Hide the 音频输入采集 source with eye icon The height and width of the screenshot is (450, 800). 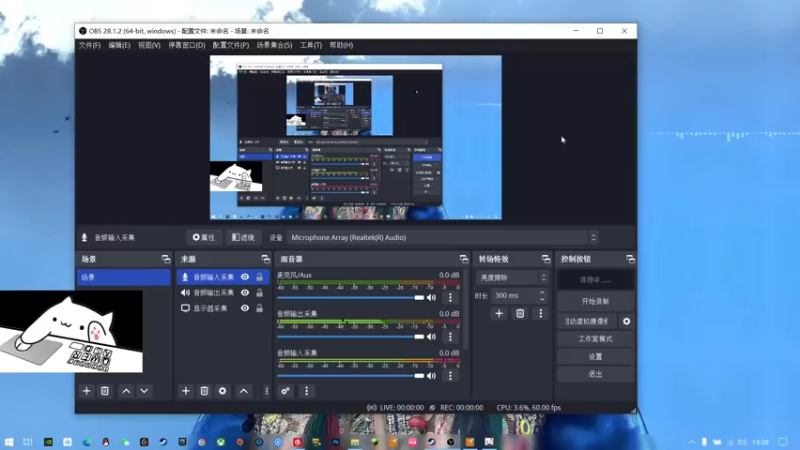pyautogui.click(x=245, y=277)
